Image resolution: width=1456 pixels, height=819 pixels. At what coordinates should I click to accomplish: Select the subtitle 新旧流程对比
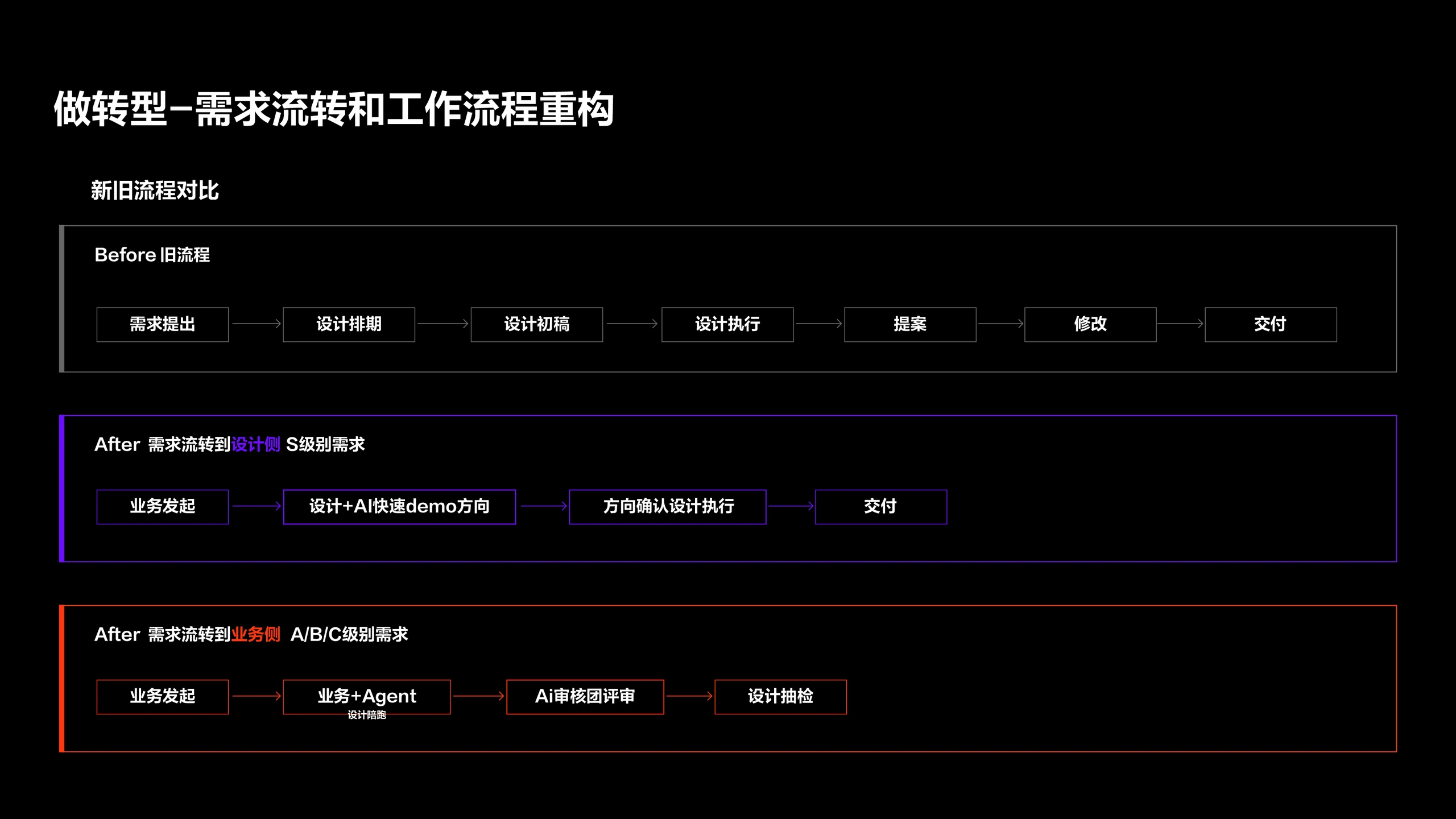(155, 191)
